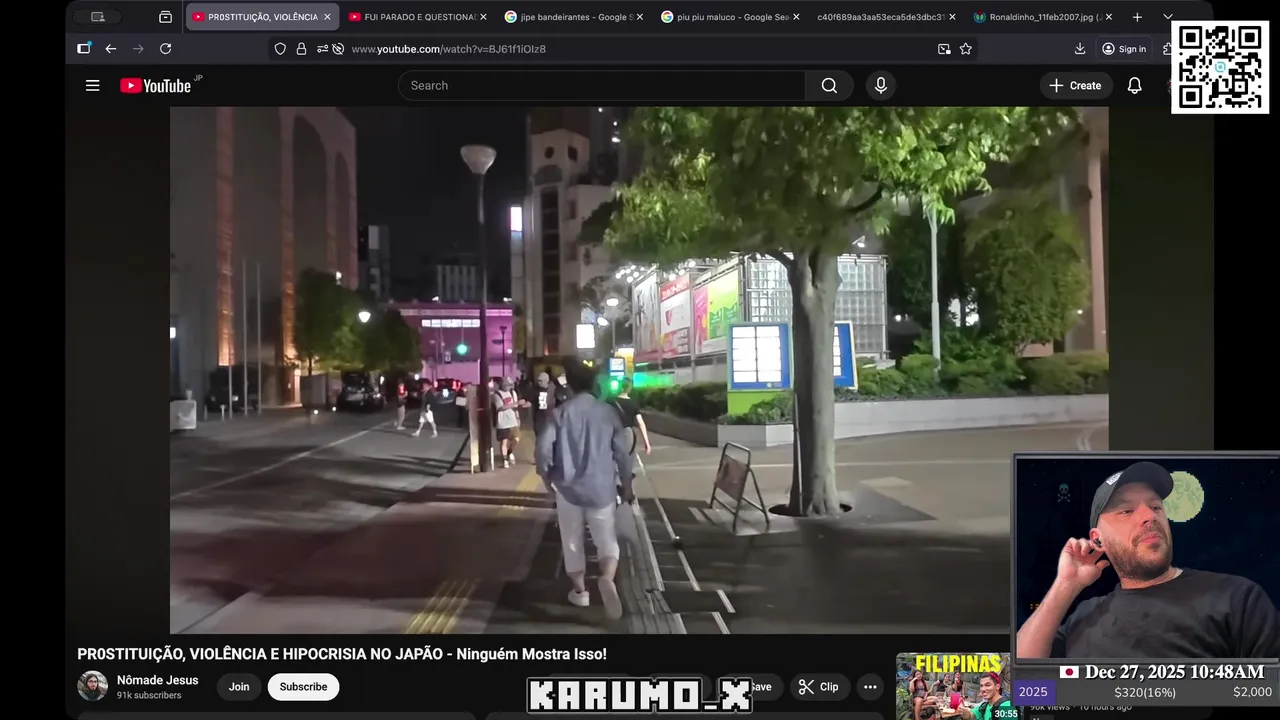The image size is (1280, 720).
Task: Open the YouTube notifications bell
Action: click(x=1134, y=85)
